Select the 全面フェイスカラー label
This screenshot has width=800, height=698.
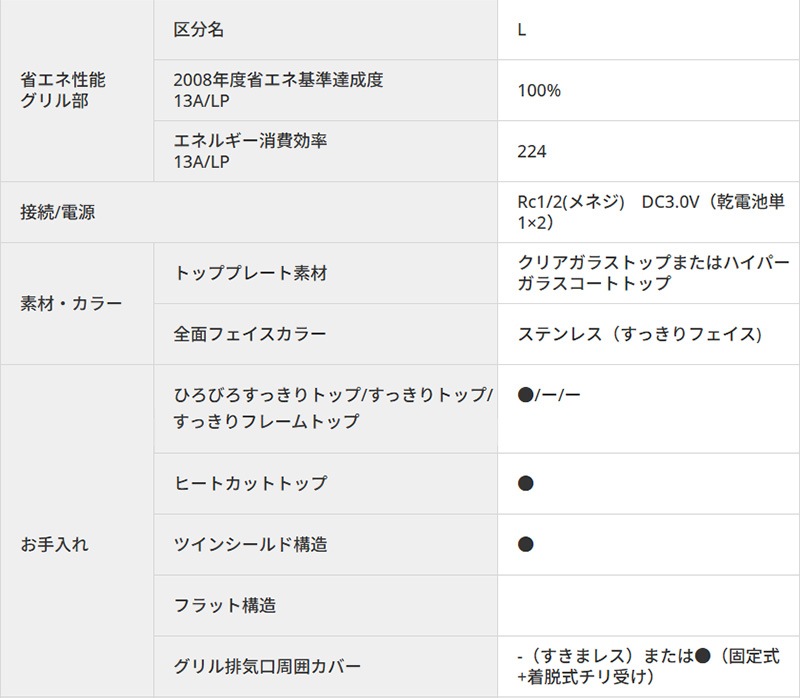point(250,334)
